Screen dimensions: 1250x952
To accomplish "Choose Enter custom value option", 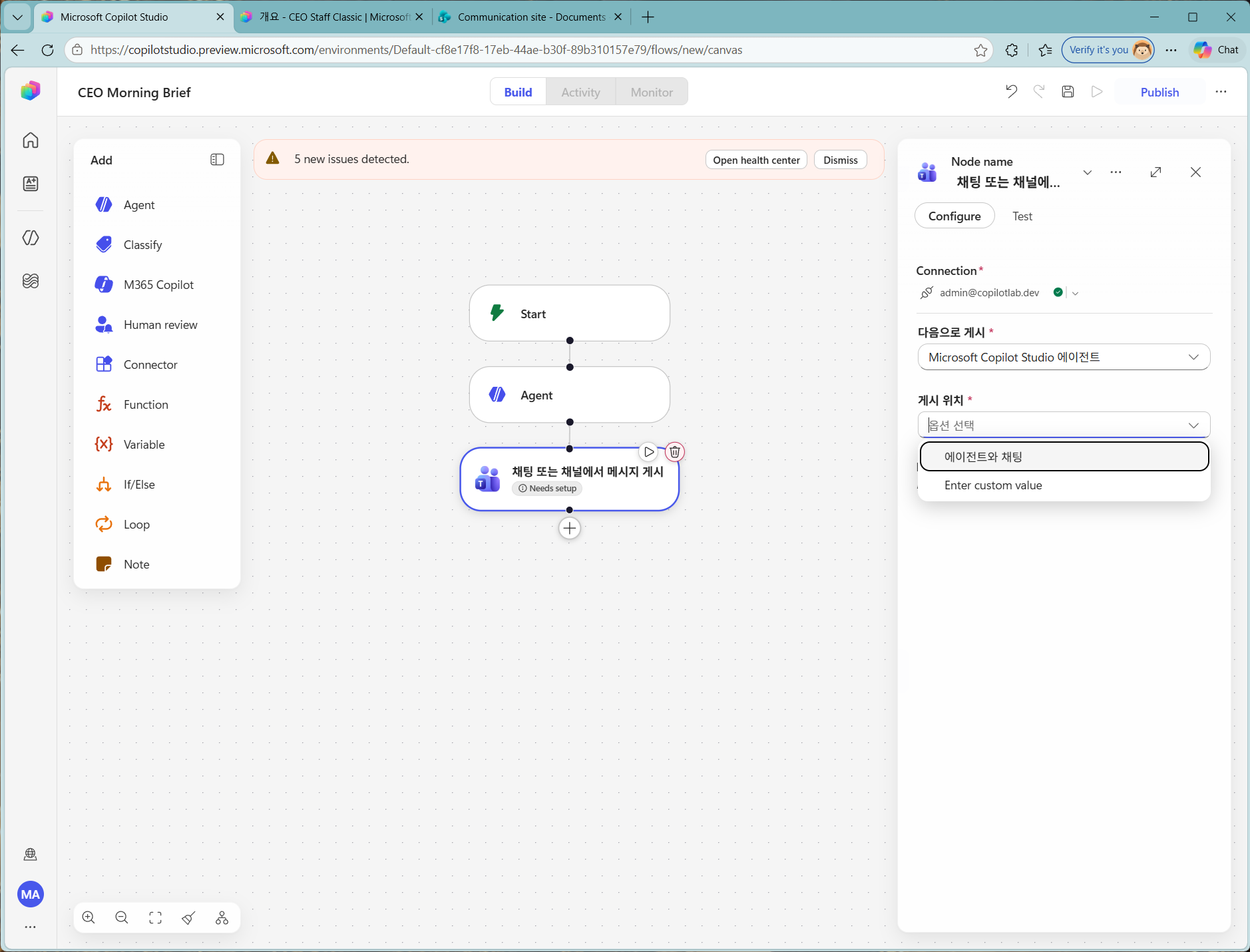I will click(1064, 485).
